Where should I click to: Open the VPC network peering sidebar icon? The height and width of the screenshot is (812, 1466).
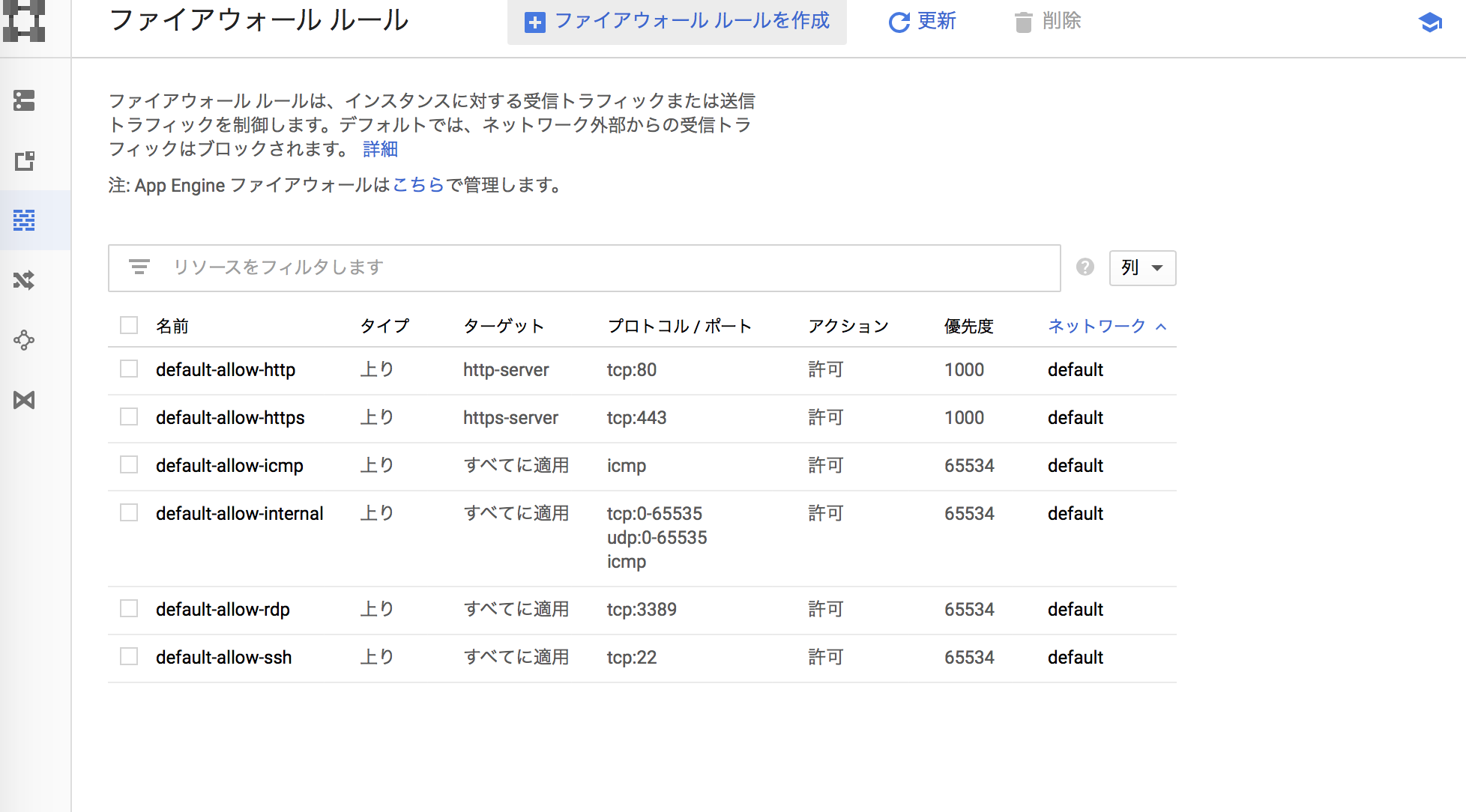[24, 340]
